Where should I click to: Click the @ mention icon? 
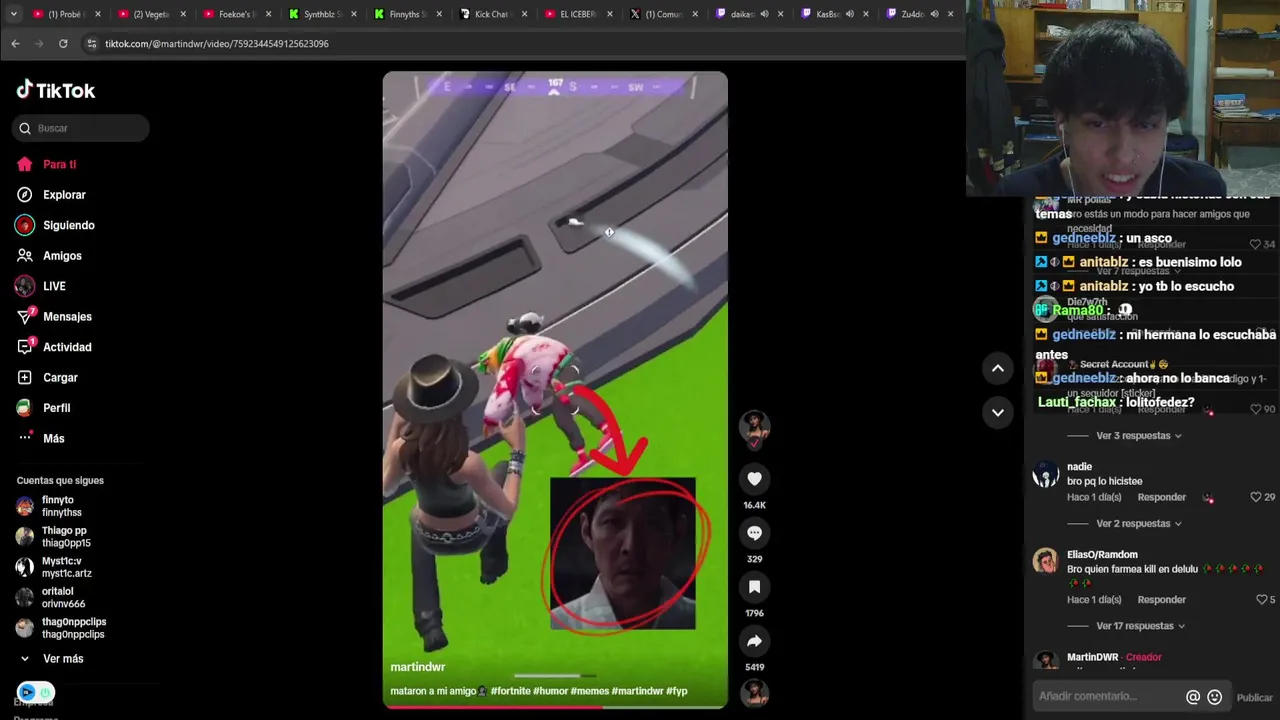(x=1193, y=697)
